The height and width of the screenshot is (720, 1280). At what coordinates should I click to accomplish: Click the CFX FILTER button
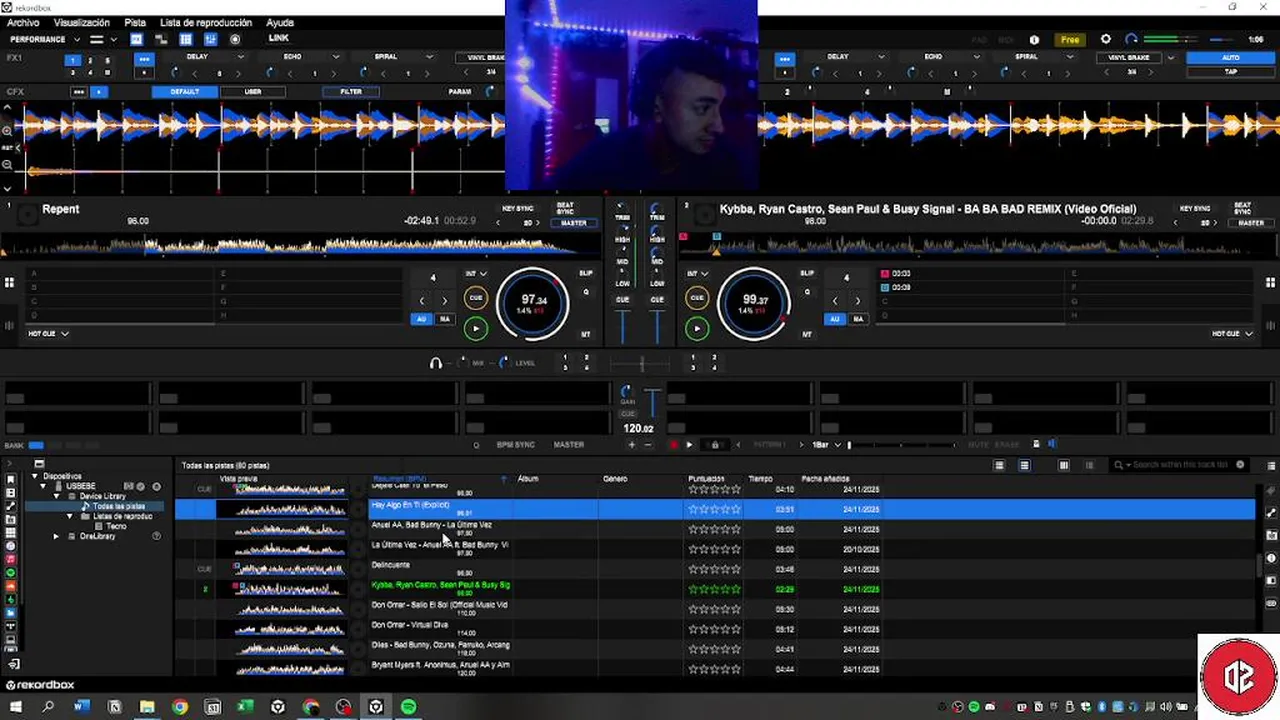(x=351, y=92)
